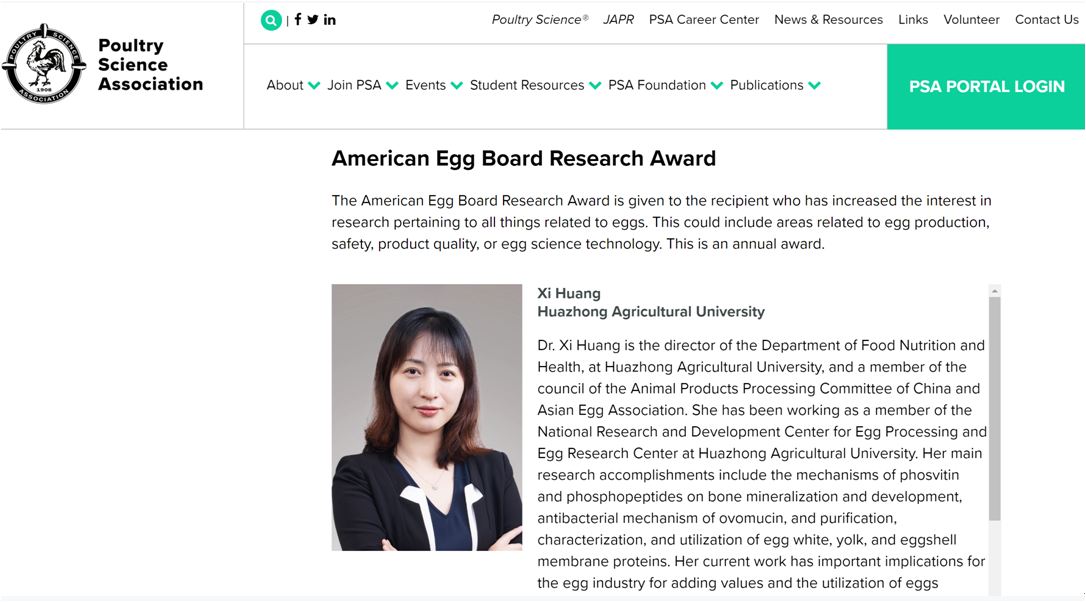Viewport: 1086px width, 602px height.
Task: Expand the About dropdown menu
Action: pyautogui.click(x=293, y=85)
